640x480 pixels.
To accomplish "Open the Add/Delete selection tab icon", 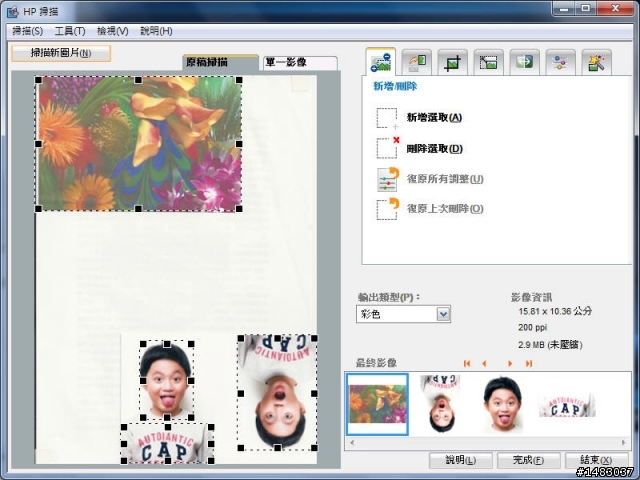I will [x=381, y=62].
